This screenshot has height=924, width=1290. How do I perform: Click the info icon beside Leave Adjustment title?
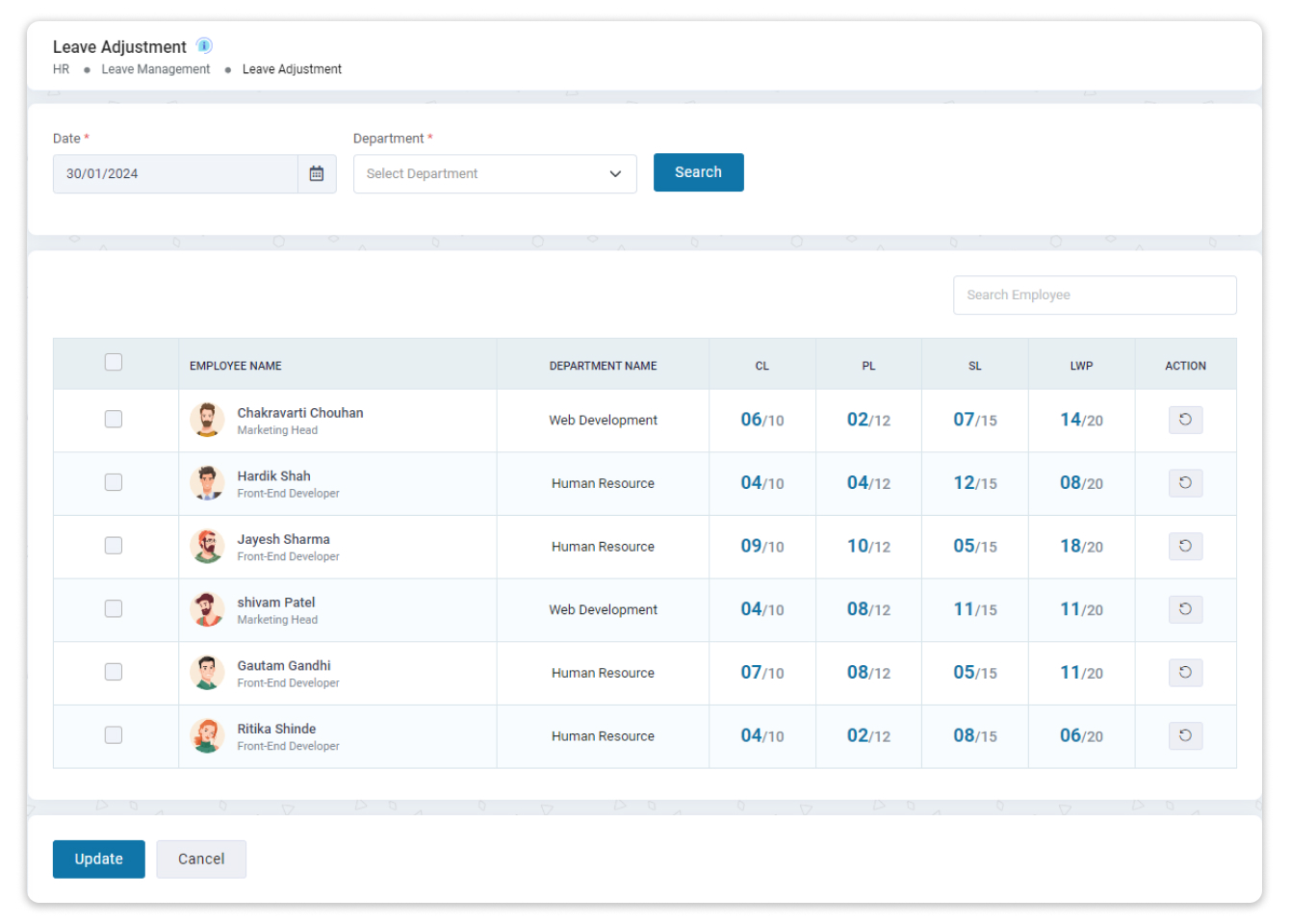(x=204, y=45)
